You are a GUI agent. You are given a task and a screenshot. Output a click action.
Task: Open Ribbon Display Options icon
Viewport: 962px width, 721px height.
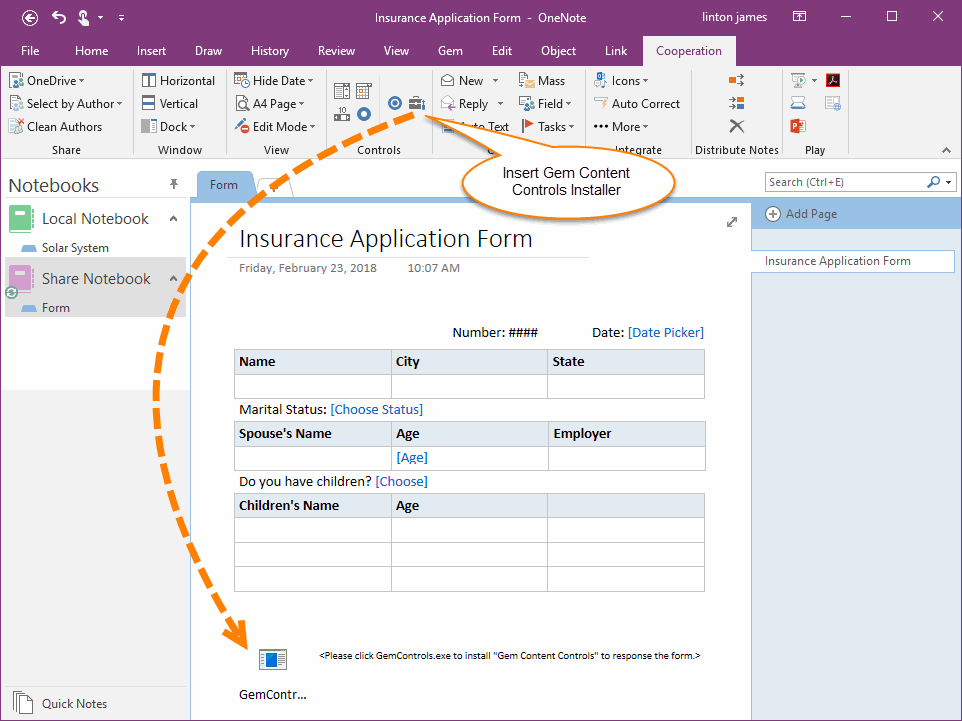click(x=799, y=17)
